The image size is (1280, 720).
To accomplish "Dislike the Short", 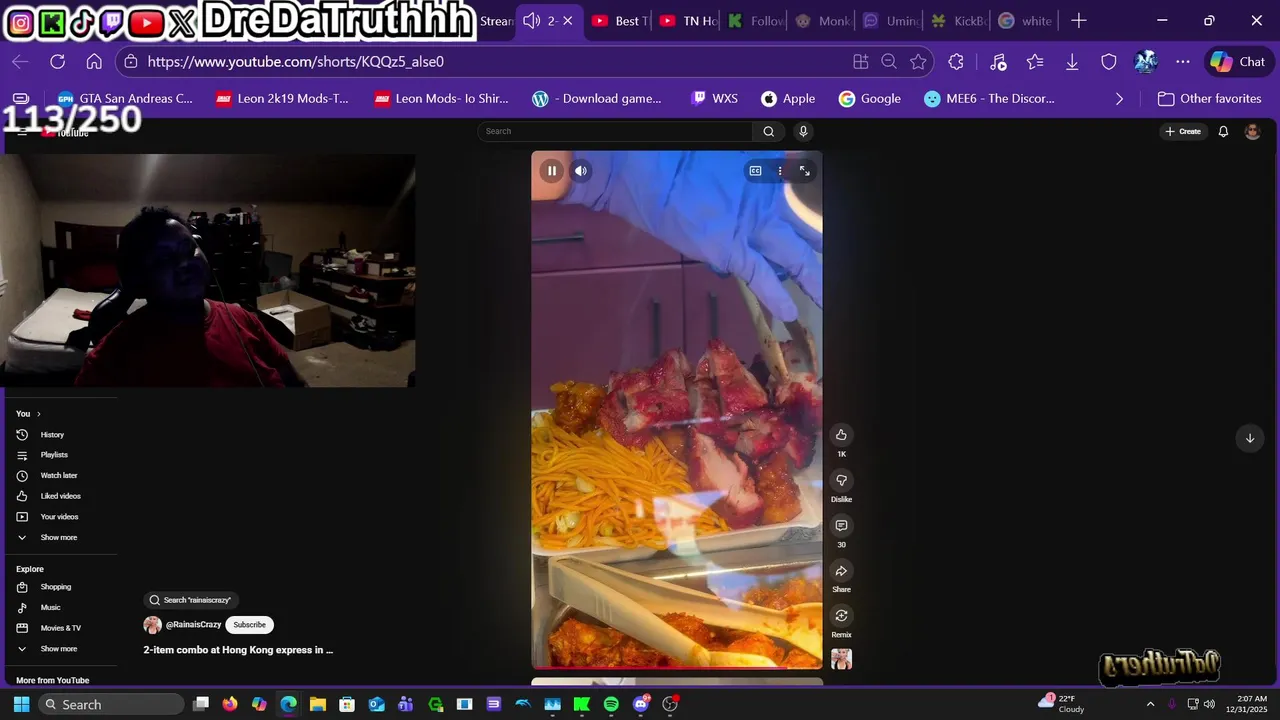I will pos(841,480).
